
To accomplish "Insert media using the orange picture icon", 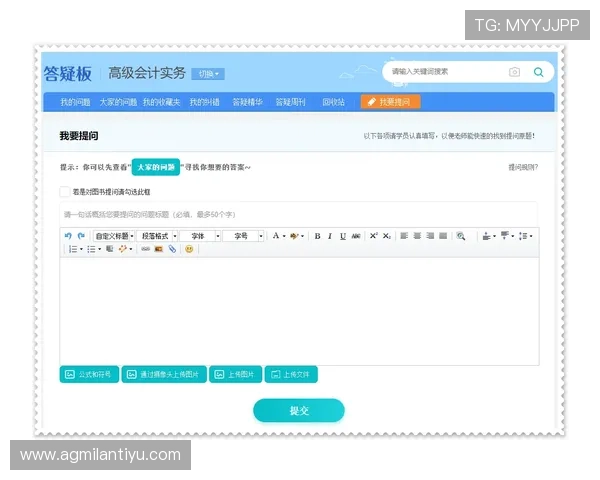I will 159,249.
